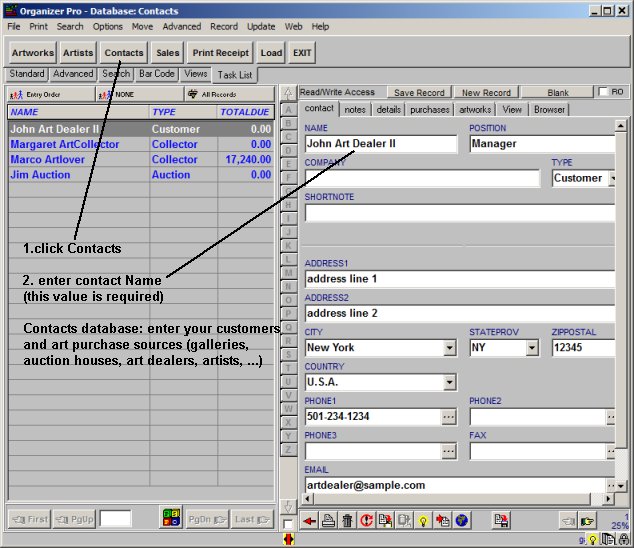This screenshot has width=634, height=548.
Task: Select the Jim Auction record row
Action: 140,175
